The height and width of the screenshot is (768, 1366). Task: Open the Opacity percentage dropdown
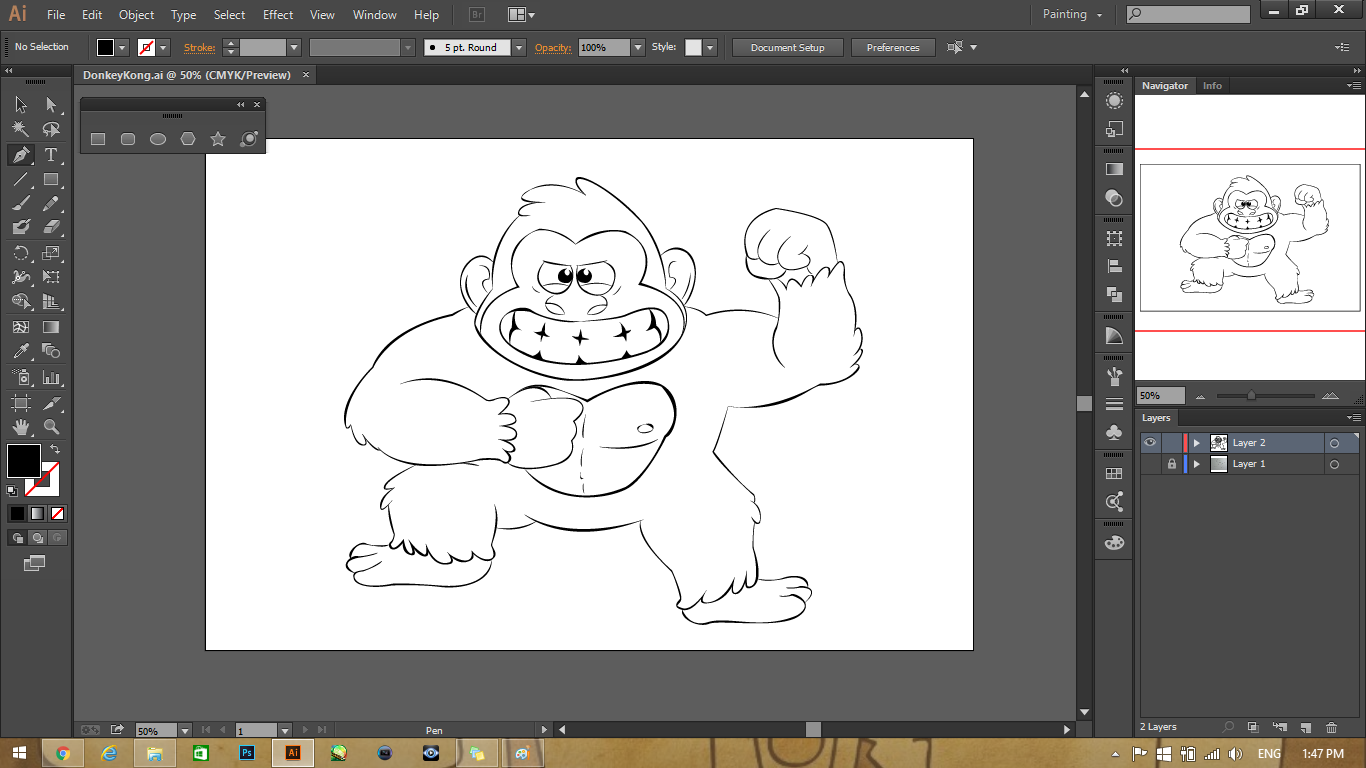(638, 47)
